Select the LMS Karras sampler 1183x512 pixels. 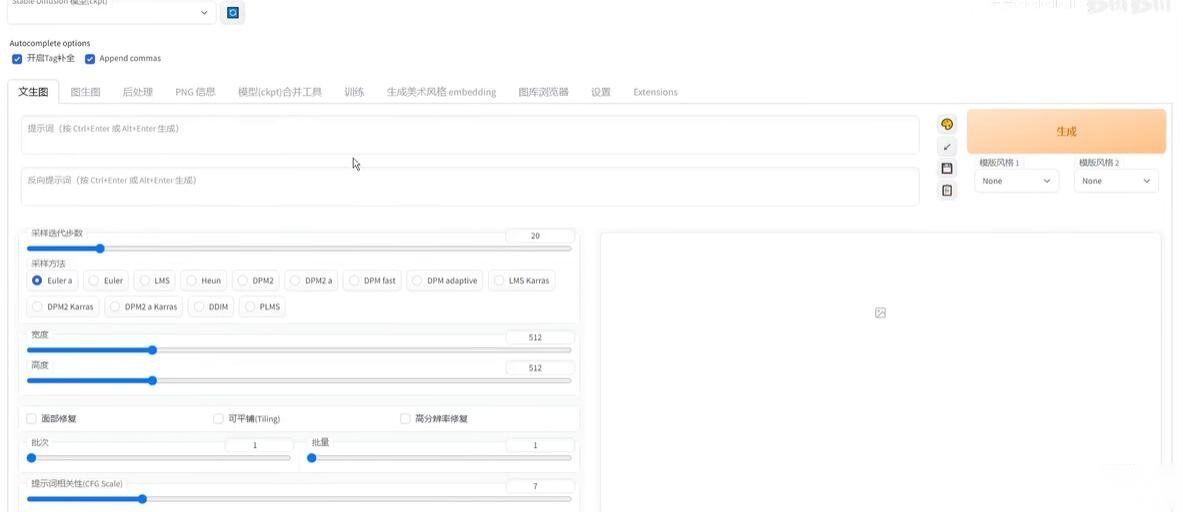click(x=521, y=281)
